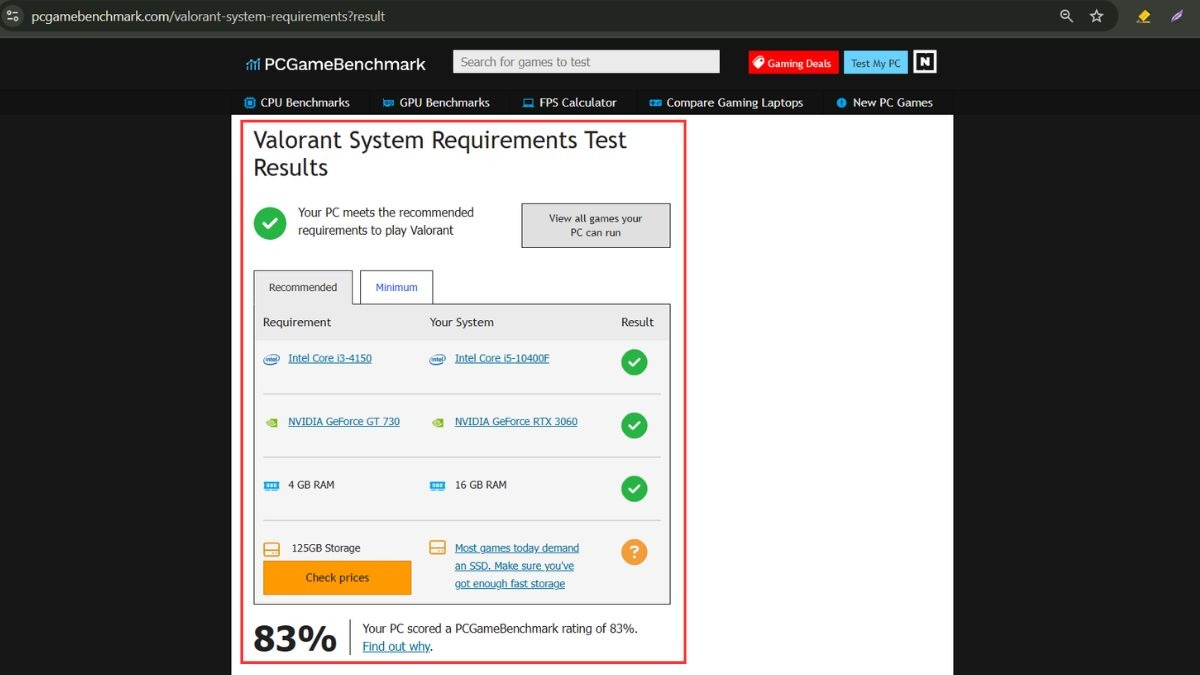This screenshot has width=1200, height=675.
Task: Click the orange question mark storage result
Action: [634, 552]
